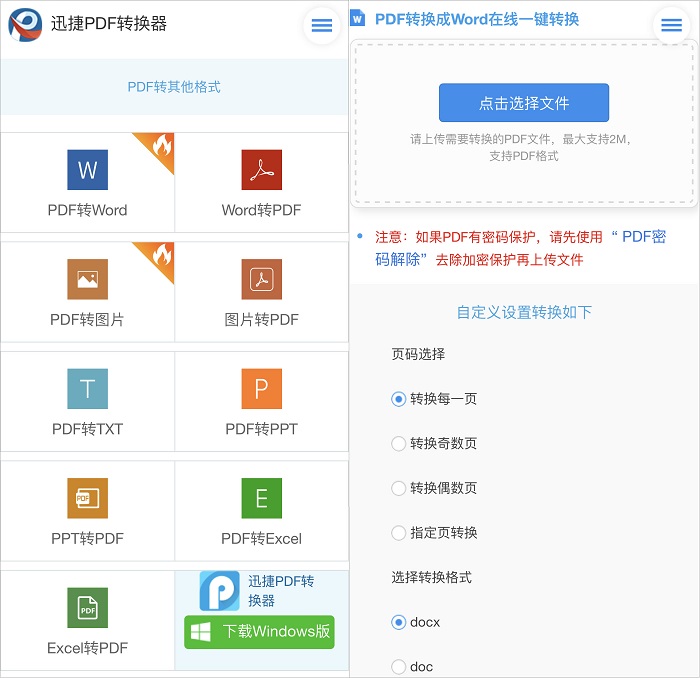Click the 页码选择 section label
The image size is (700, 678).
[x=418, y=354]
